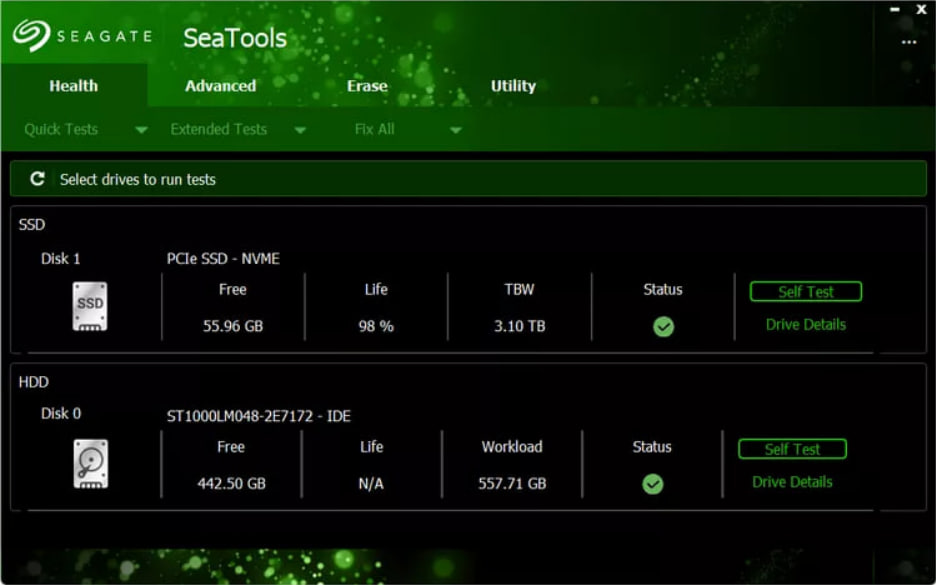Switch to the Health tab
936x585 pixels.
73,86
